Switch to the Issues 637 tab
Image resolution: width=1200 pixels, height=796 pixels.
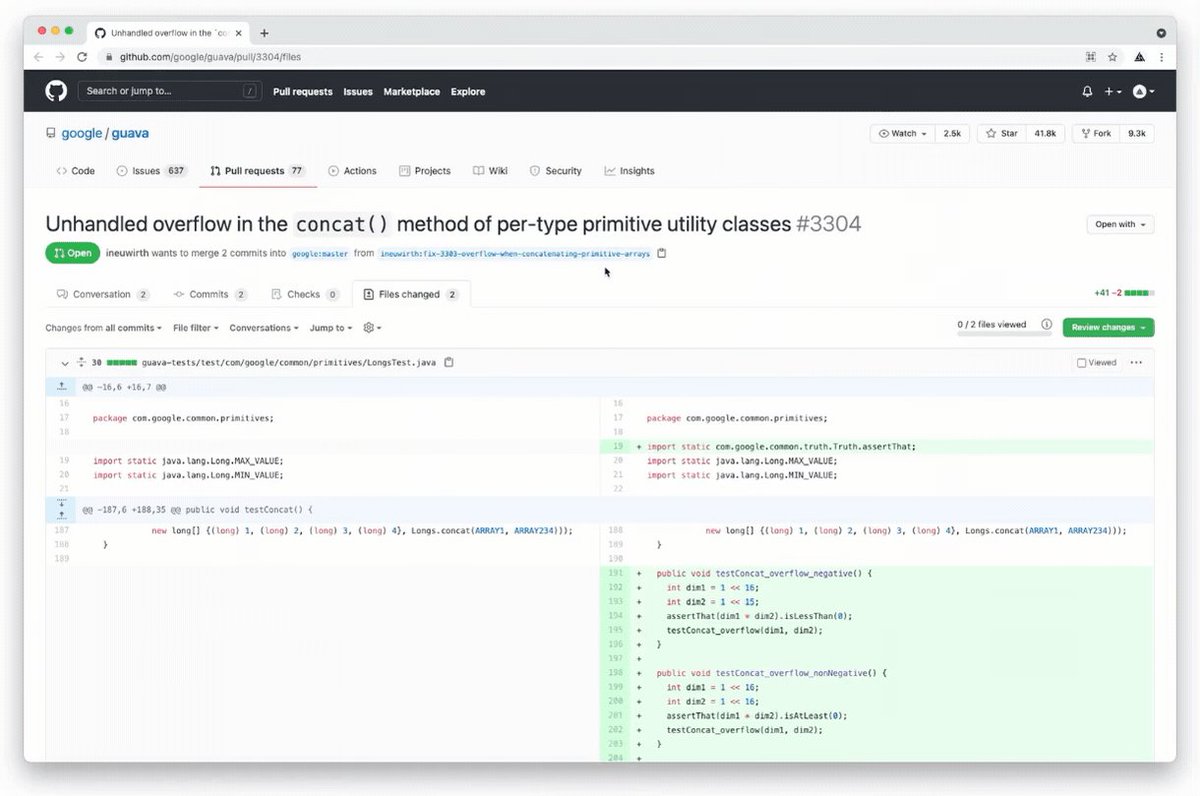[x=152, y=171]
